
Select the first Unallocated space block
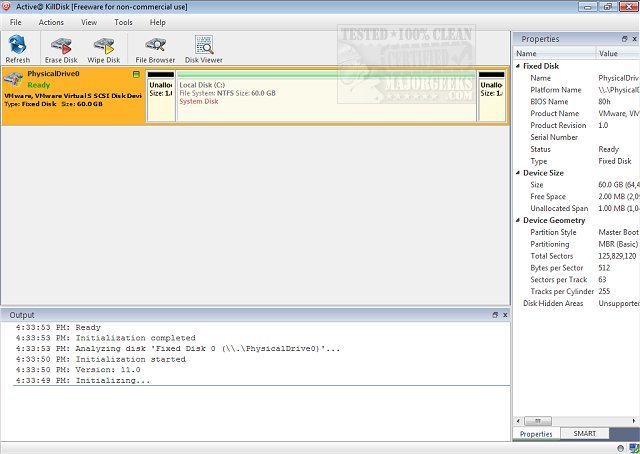160,95
